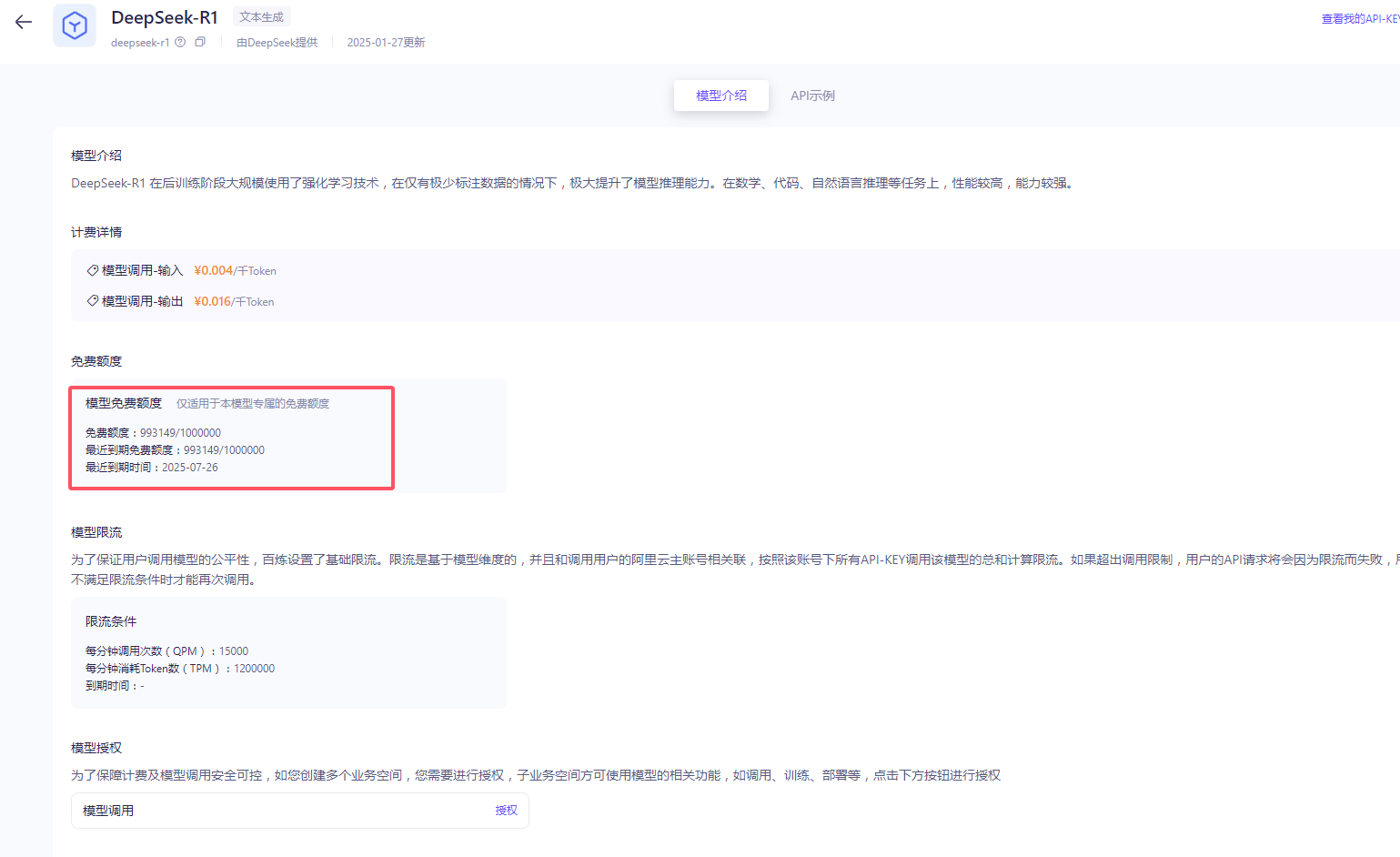This screenshot has height=857, width=1400.
Task: Click the 模型限流 heading
Action: tap(96, 532)
